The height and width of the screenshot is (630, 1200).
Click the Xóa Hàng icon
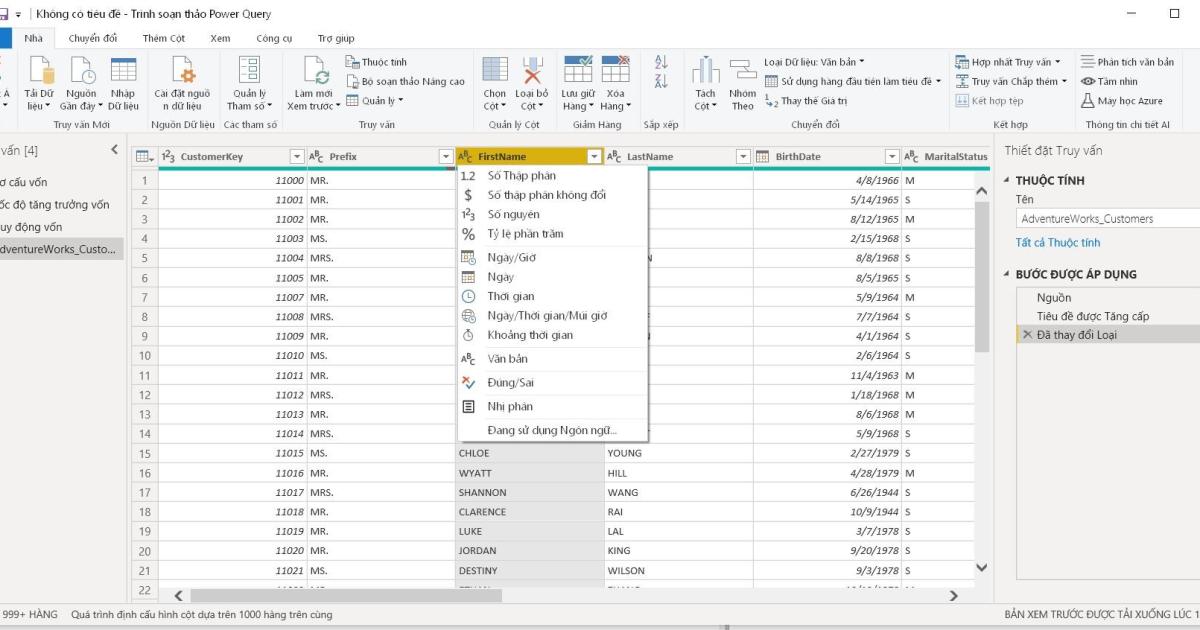coord(615,72)
